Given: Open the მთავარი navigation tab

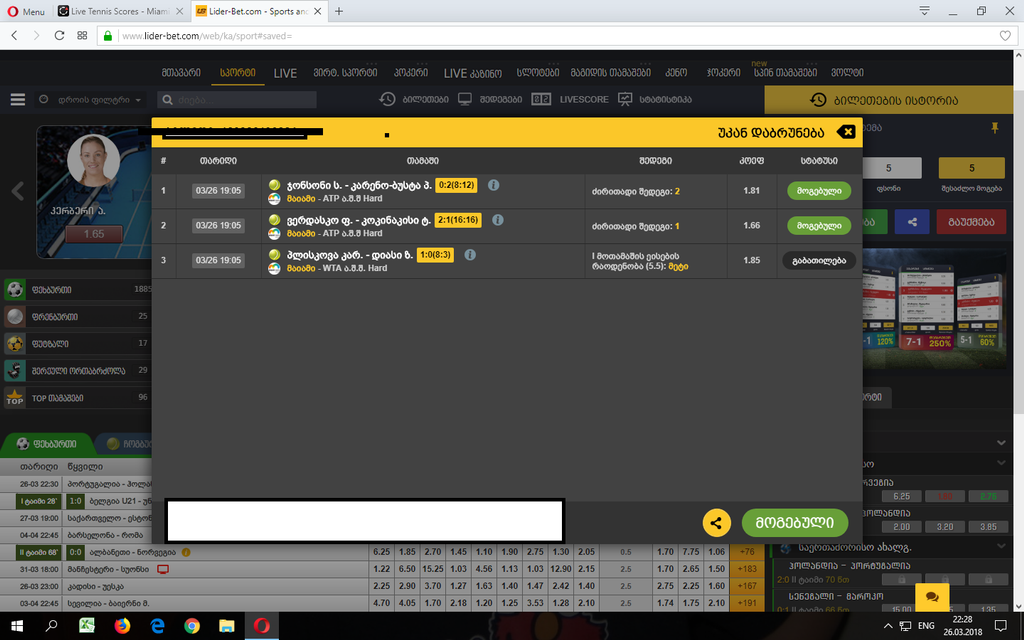Looking at the screenshot, I should [x=181, y=72].
